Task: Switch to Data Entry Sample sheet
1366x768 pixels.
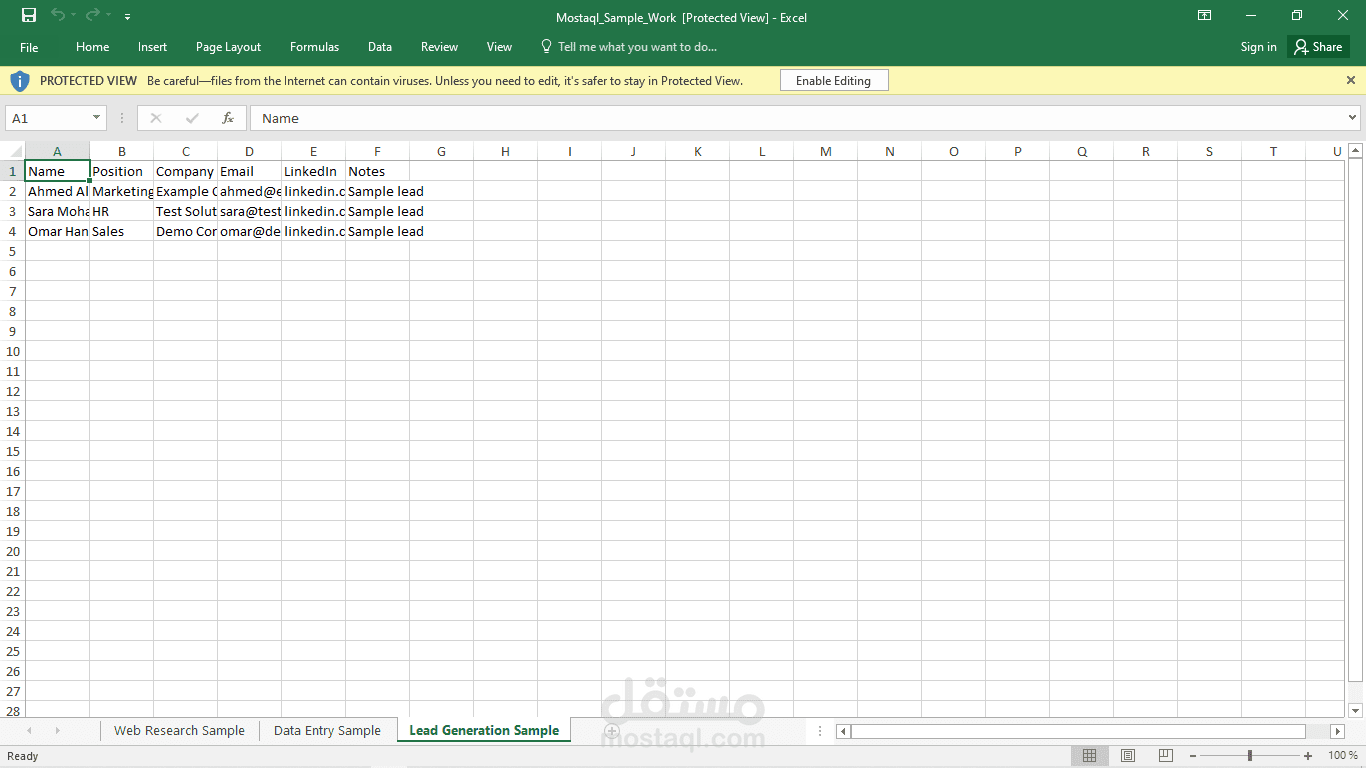Action: click(x=327, y=731)
